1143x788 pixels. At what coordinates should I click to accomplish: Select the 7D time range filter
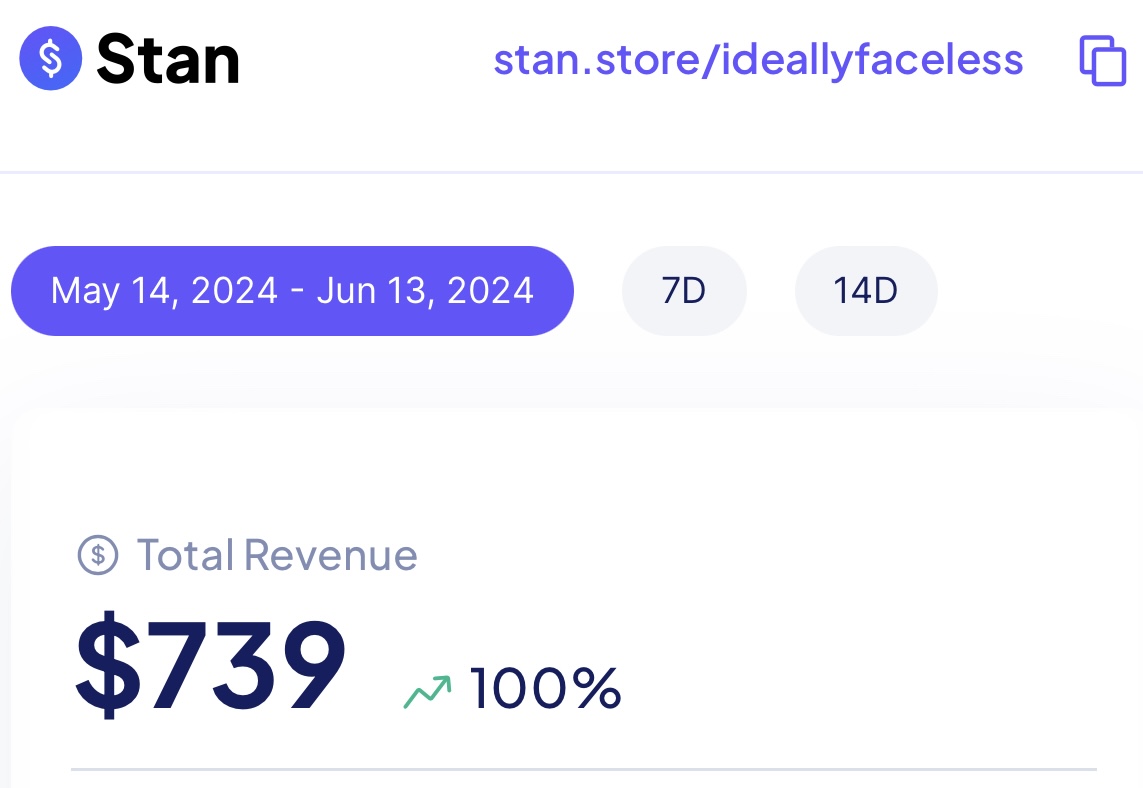[x=684, y=291]
